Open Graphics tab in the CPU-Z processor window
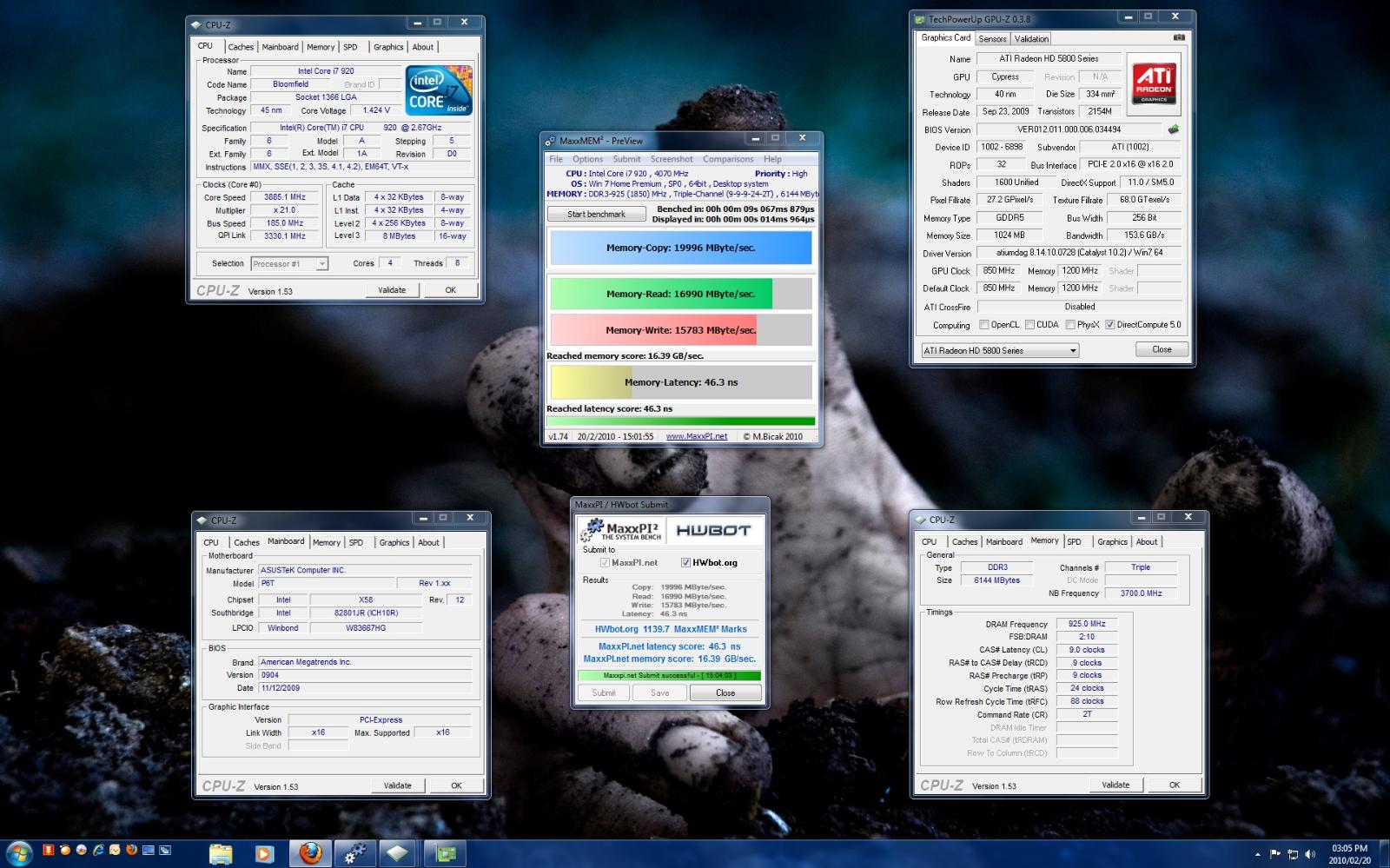 388,47
